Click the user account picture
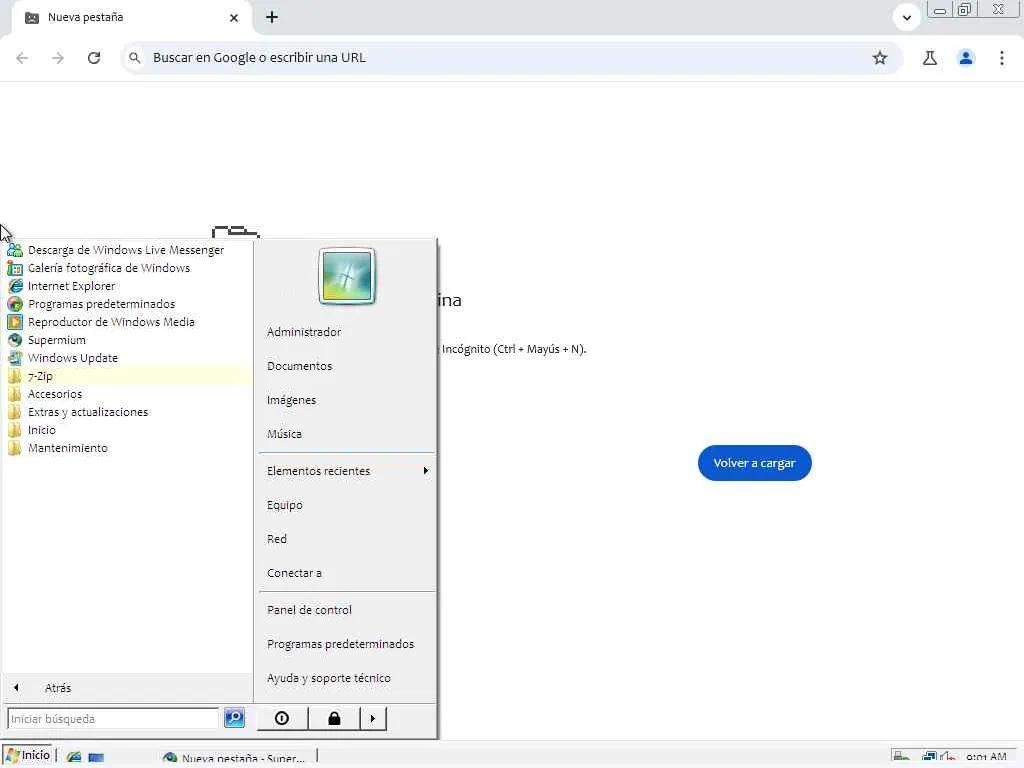This screenshot has height=768, width=1024. coord(347,276)
